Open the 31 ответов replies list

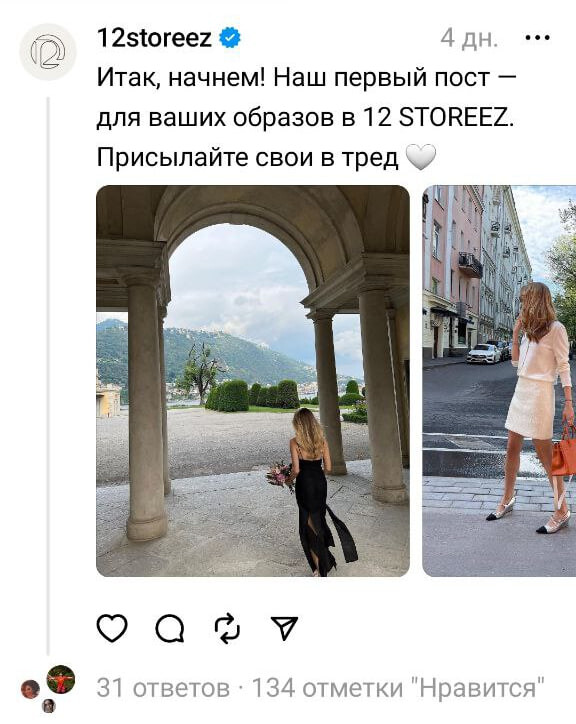(x=163, y=688)
